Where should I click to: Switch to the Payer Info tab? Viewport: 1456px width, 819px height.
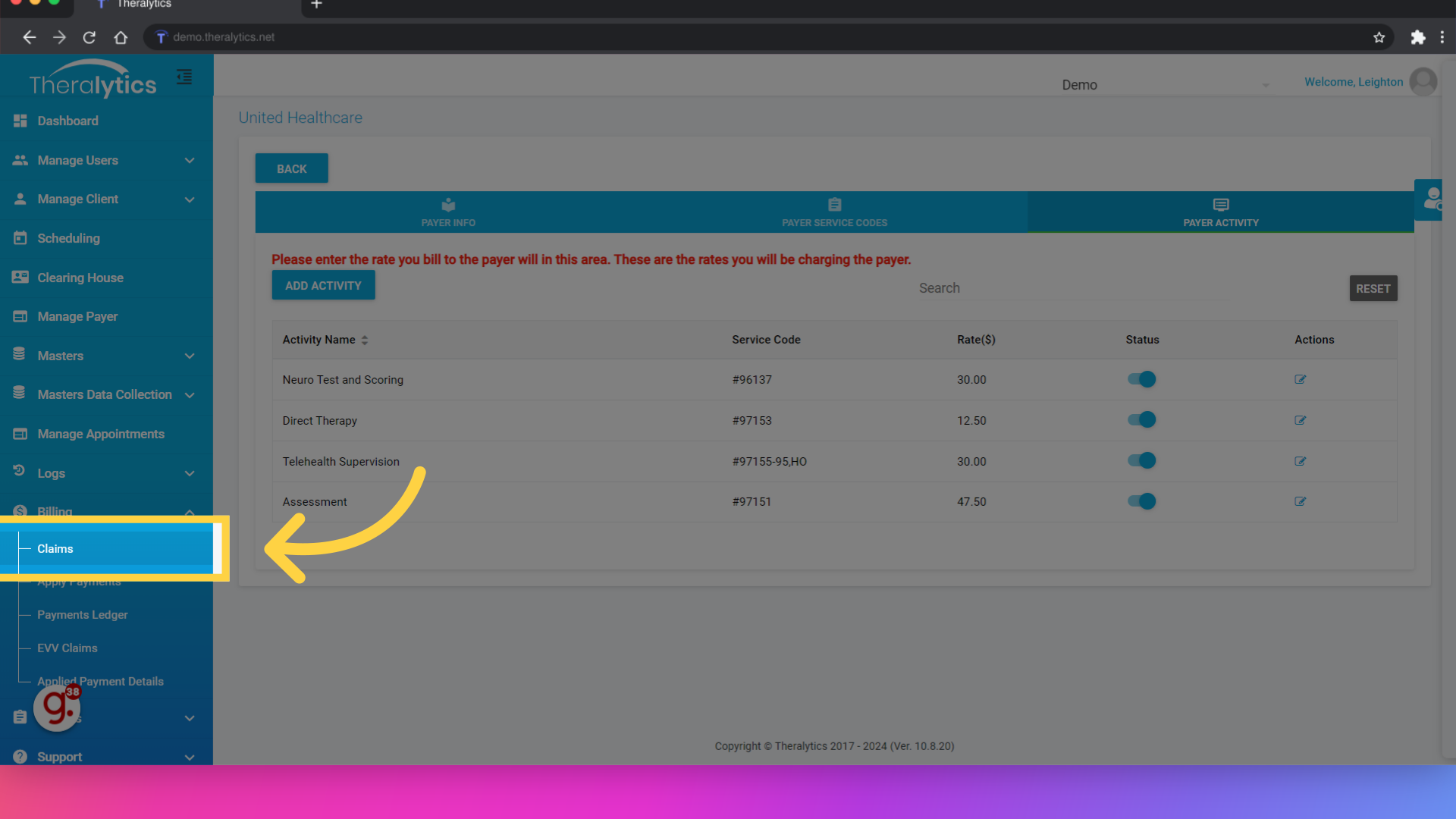(448, 212)
